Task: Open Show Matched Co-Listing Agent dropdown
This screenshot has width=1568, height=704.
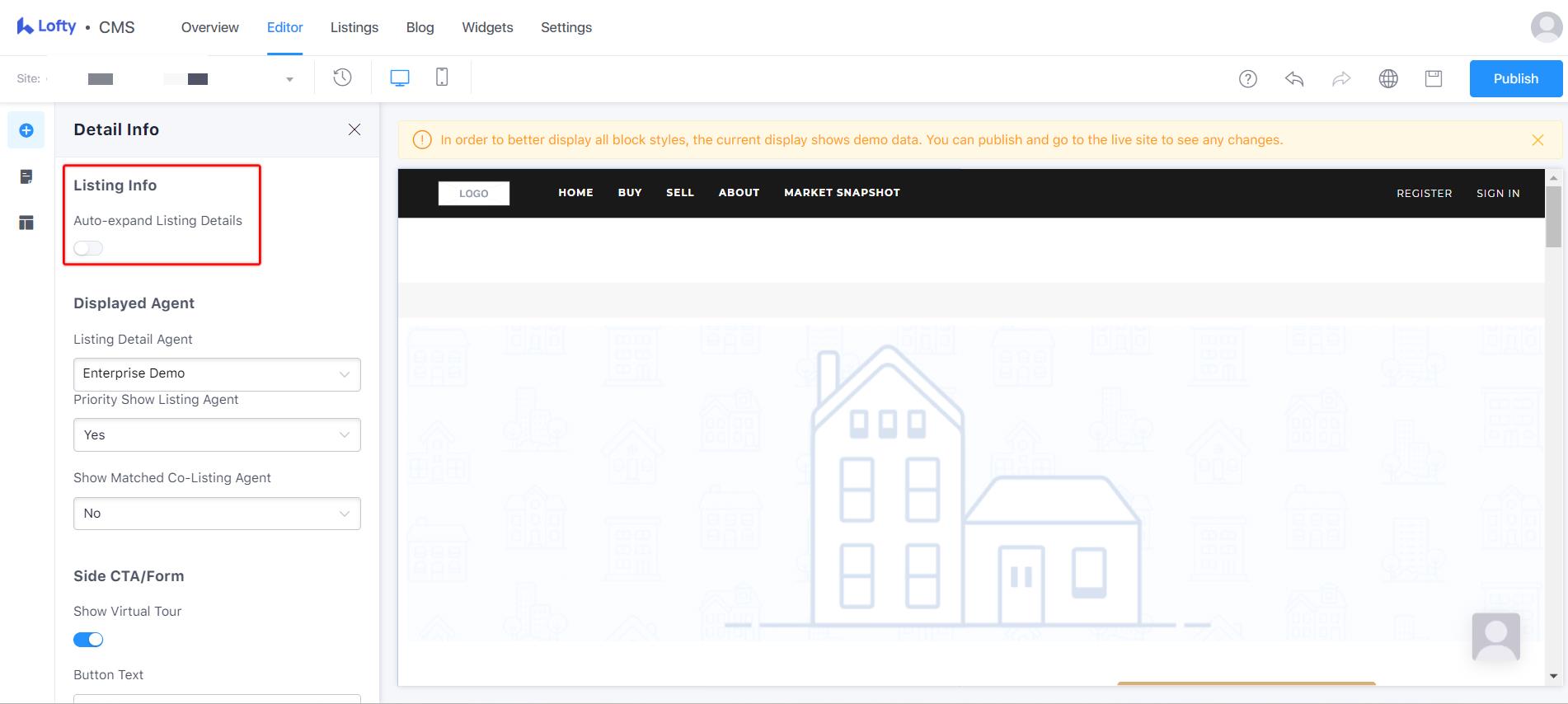Action: (x=217, y=514)
